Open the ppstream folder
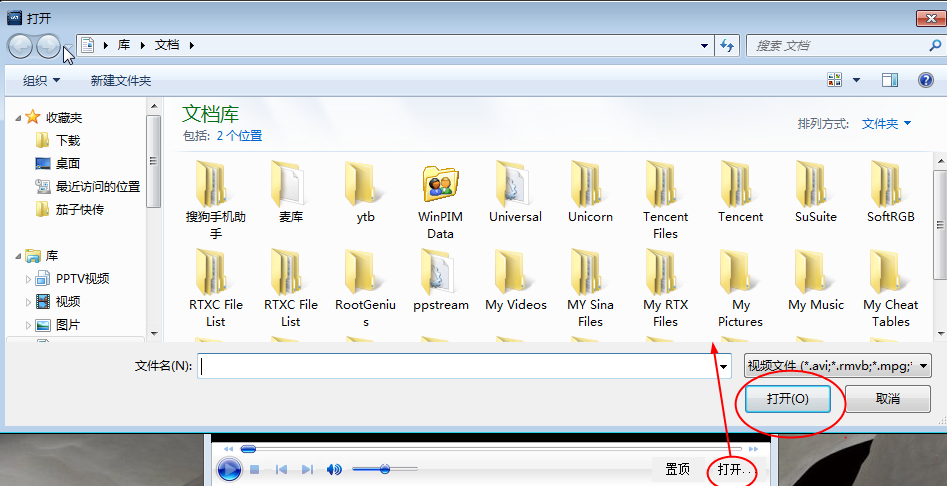Viewport: 947px width, 486px height. point(440,280)
